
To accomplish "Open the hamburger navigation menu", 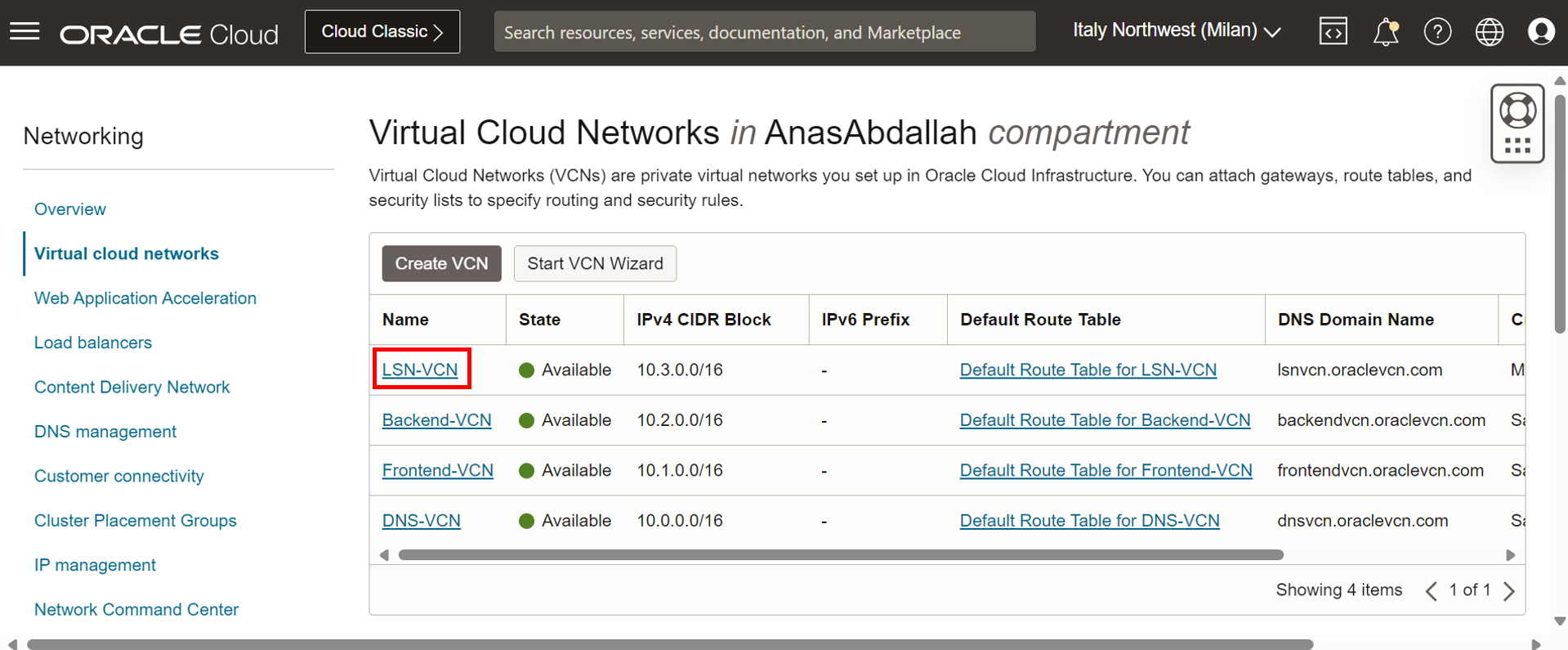I will click(x=25, y=32).
